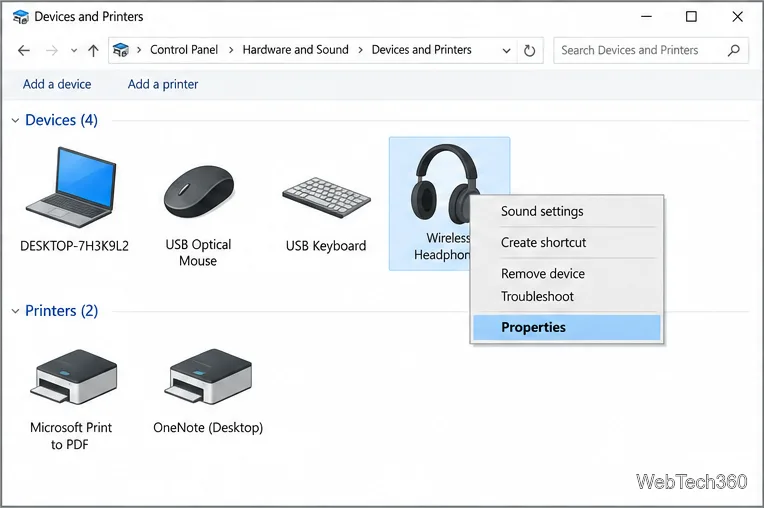The height and width of the screenshot is (508, 764).
Task: Click Devices and Printers breadcrumb
Action: point(421,50)
